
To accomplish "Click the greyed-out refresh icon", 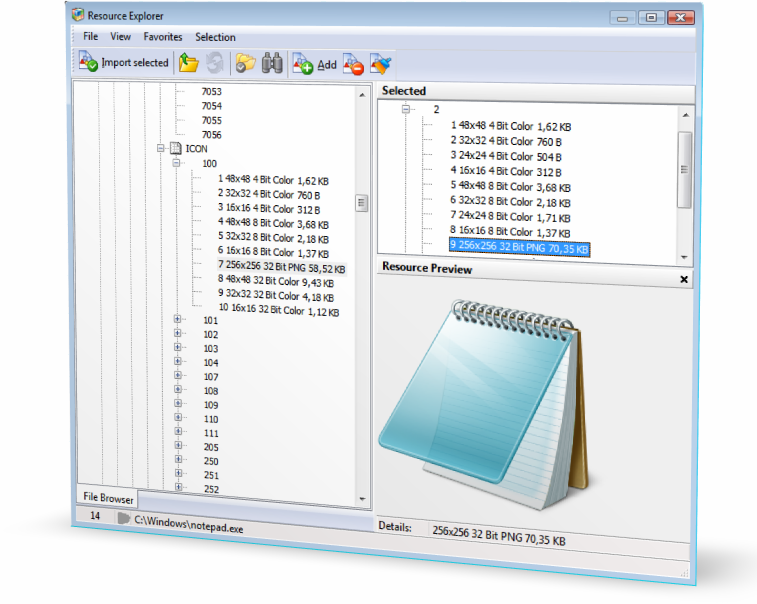I will tap(215, 63).
